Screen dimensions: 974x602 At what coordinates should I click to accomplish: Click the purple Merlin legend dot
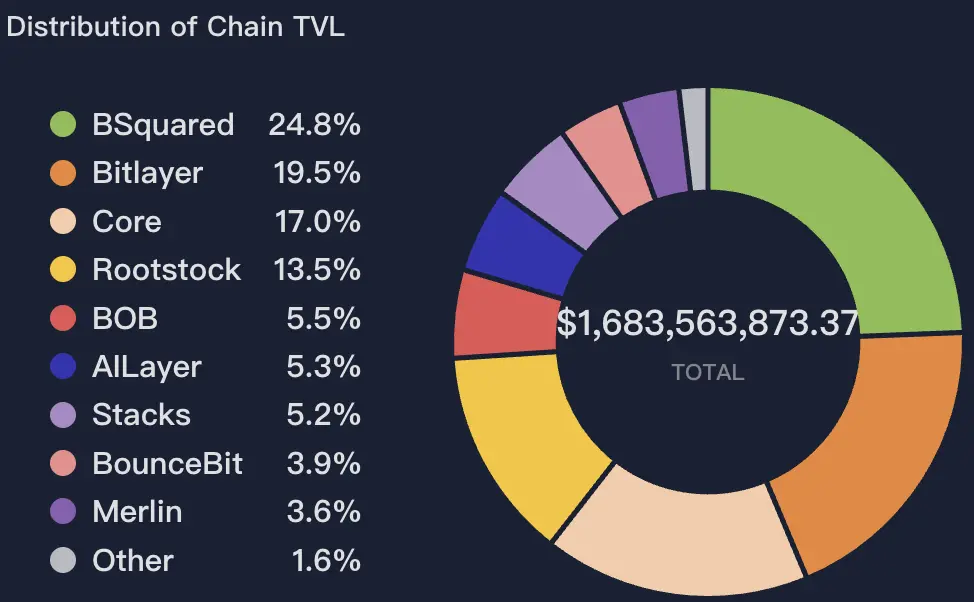click(x=63, y=512)
